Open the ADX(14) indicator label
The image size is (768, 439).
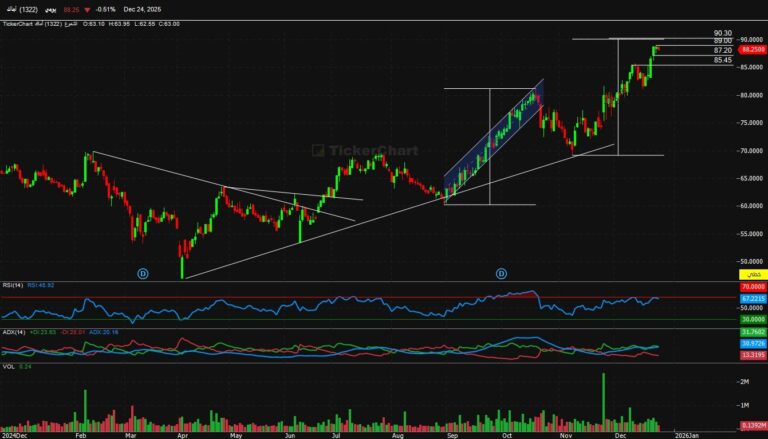tap(14, 331)
